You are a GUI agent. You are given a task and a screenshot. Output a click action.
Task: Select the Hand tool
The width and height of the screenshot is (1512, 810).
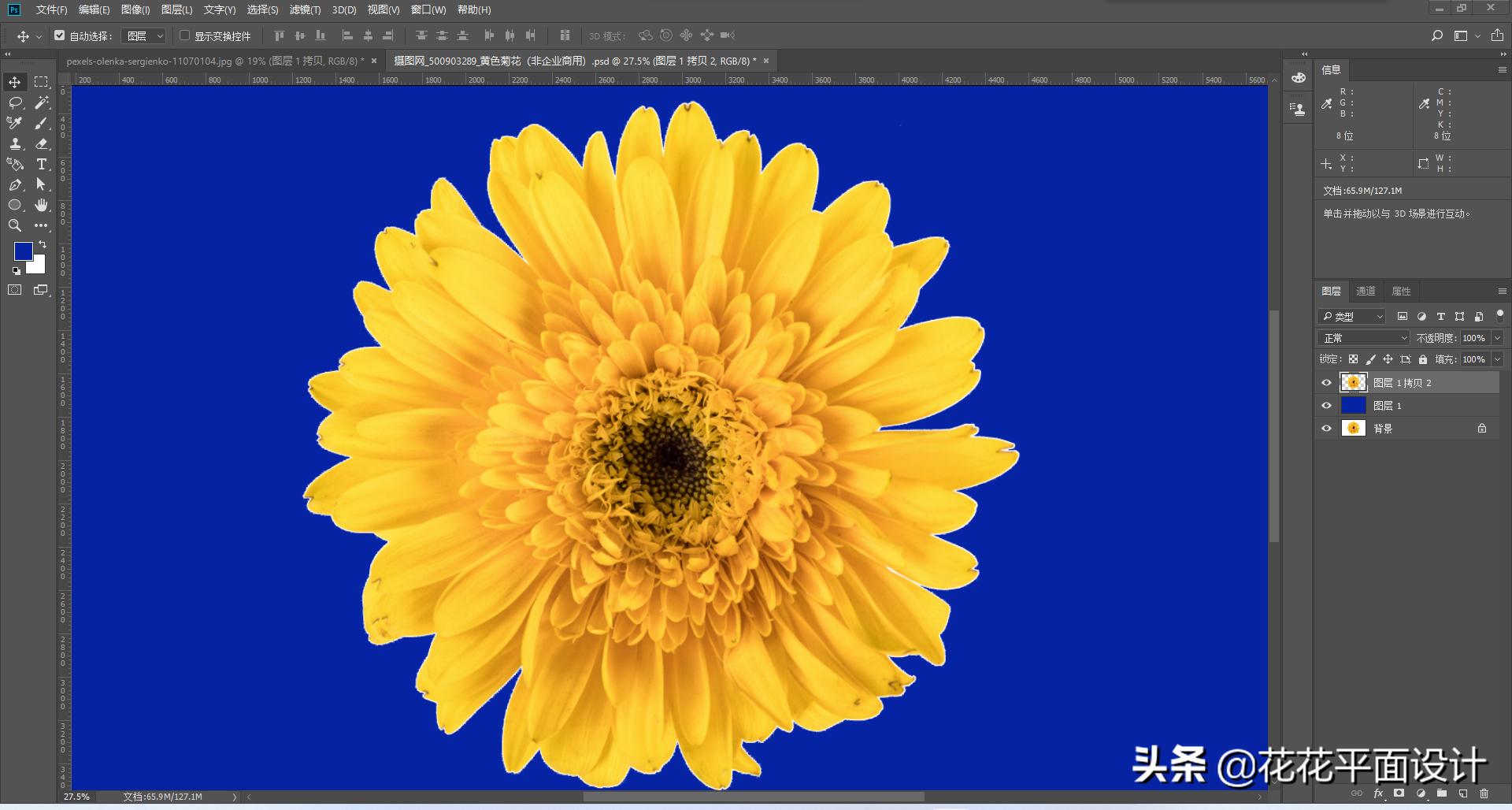click(x=42, y=205)
